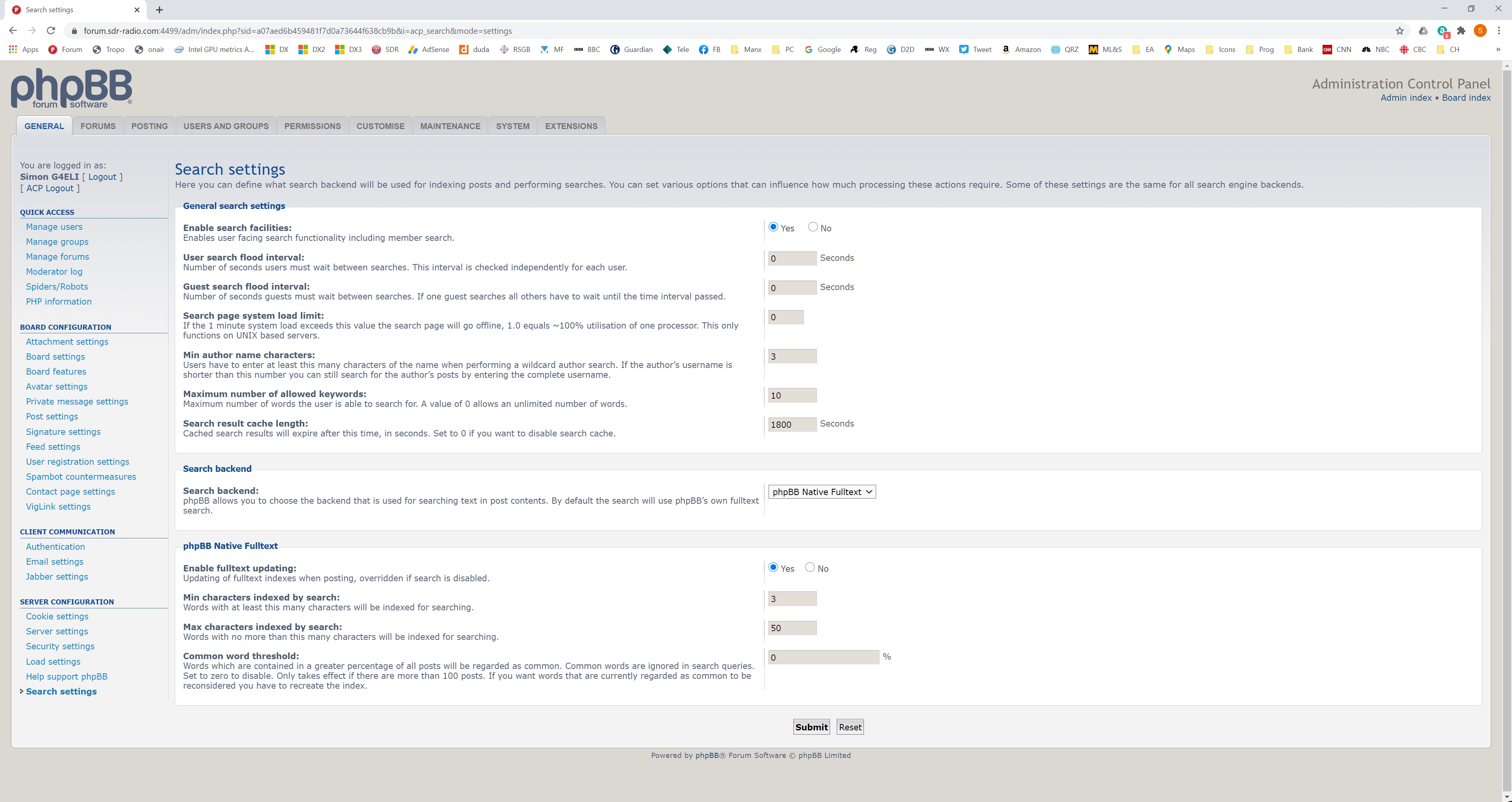Expand the bookmarks overflow chevron
The image size is (1512, 802).
click(x=1498, y=50)
